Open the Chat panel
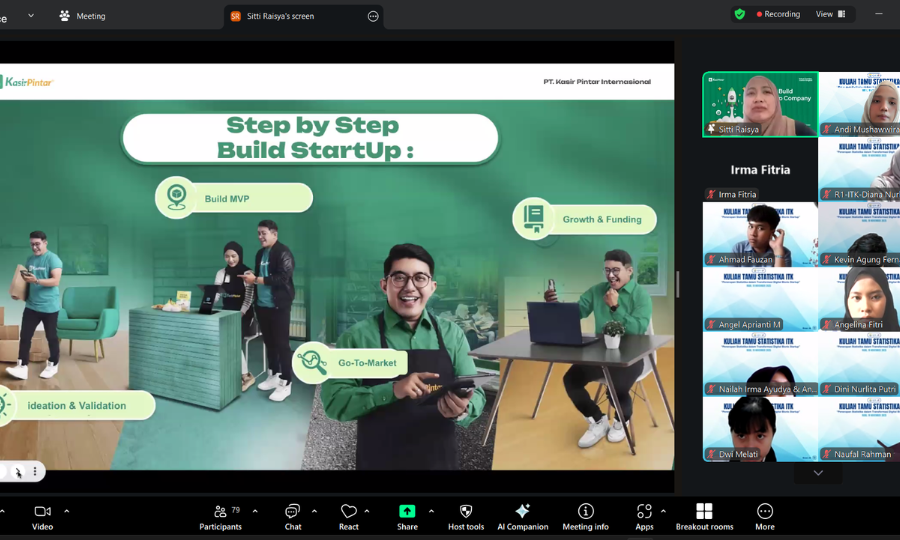The image size is (900, 540). pyautogui.click(x=293, y=517)
